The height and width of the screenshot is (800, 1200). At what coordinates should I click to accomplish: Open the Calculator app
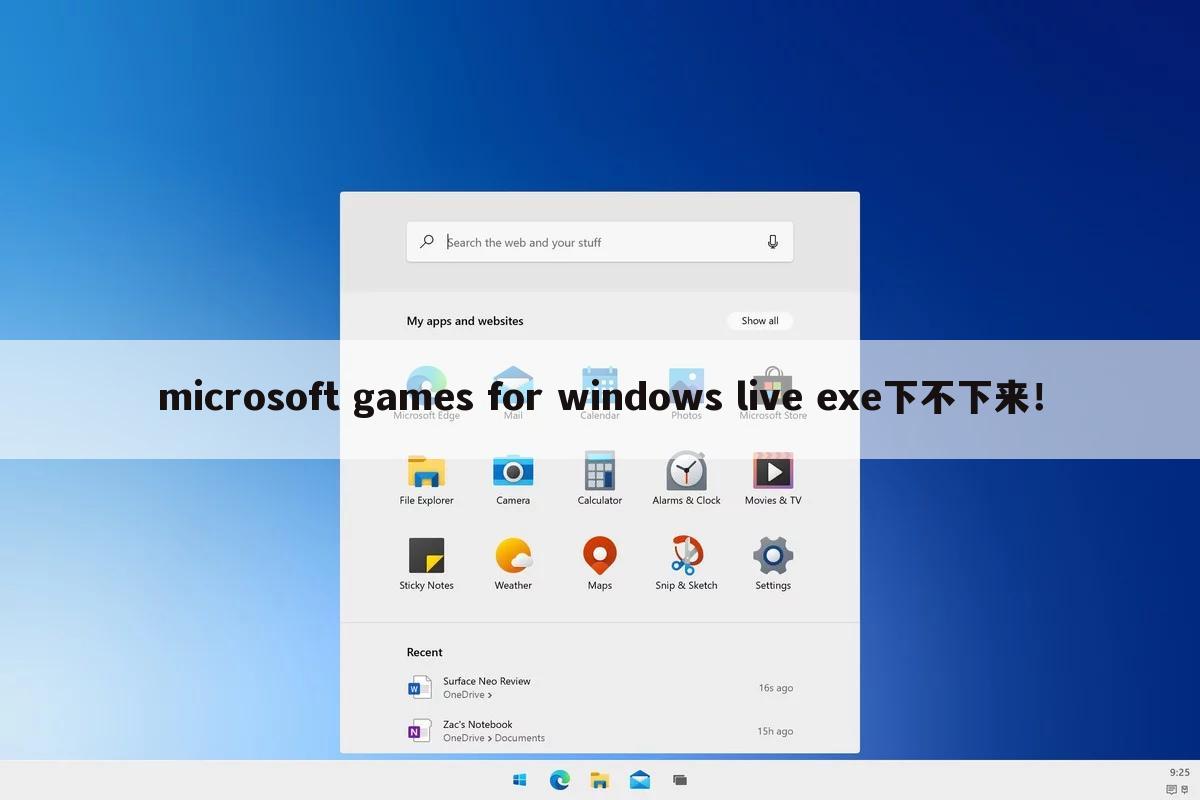click(600, 470)
